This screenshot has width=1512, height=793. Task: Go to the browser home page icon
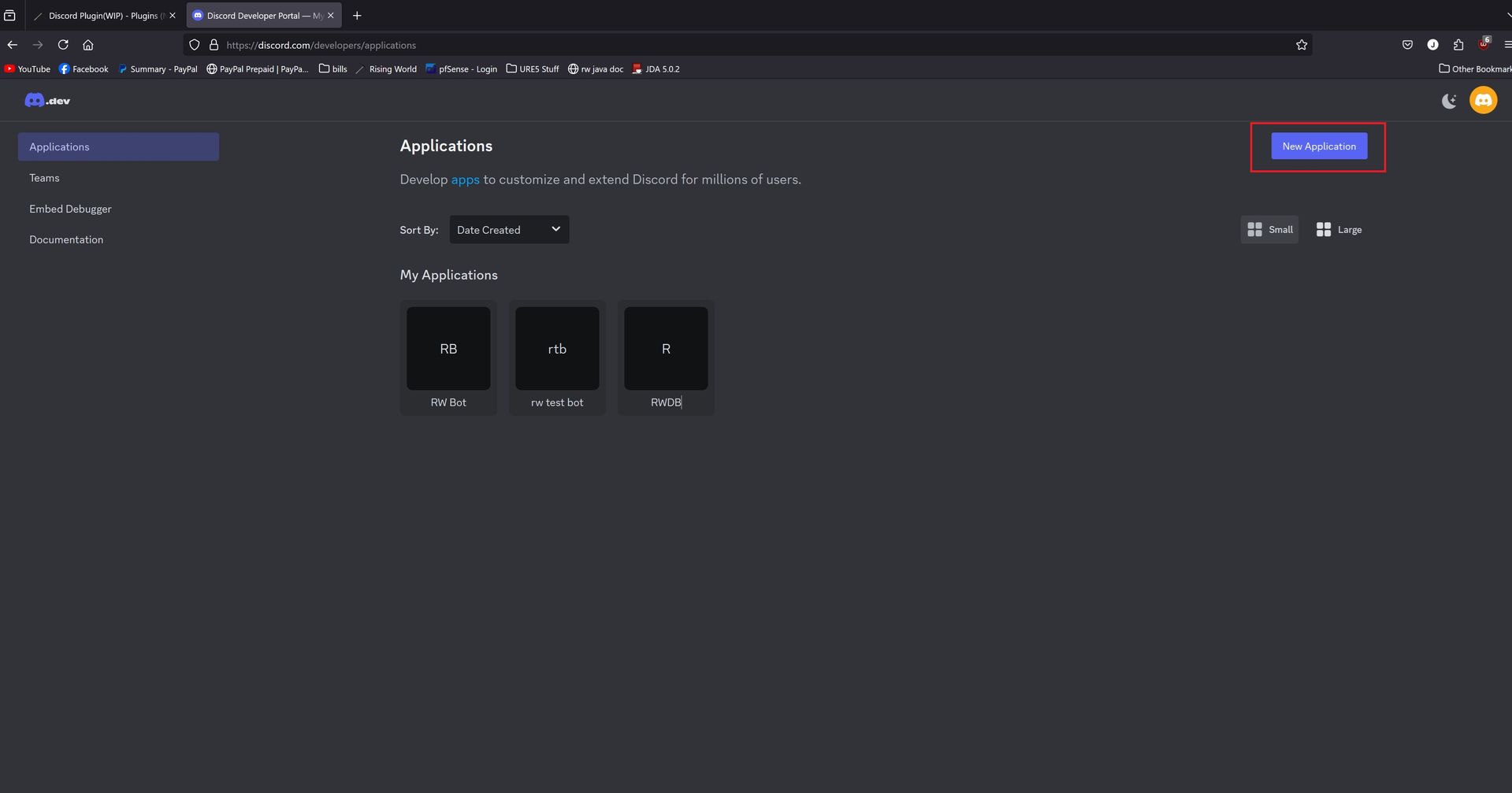tap(88, 45)
